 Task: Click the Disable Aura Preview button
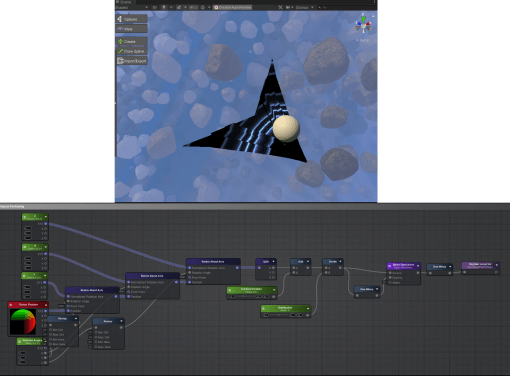[x=233, y=7]
